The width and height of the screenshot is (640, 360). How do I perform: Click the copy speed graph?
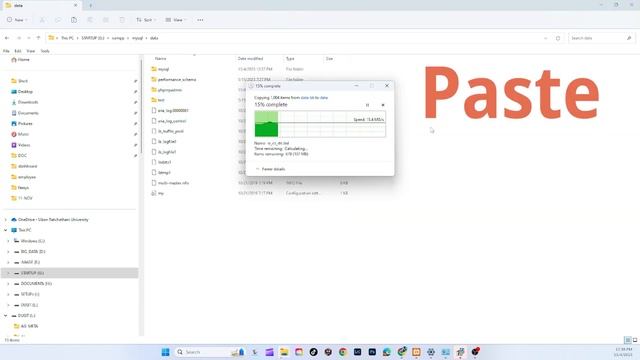[320, 124]
